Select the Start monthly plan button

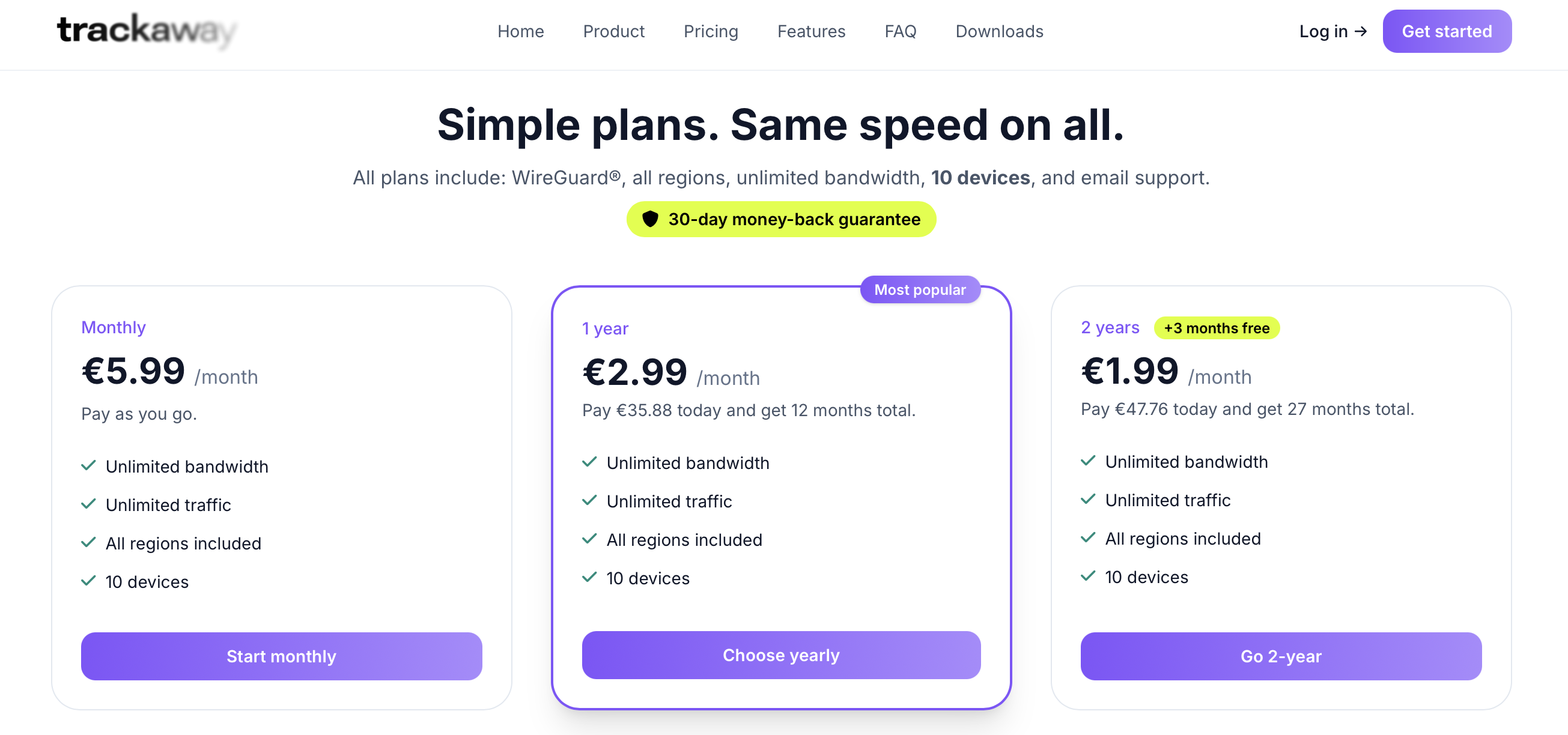coord(281,656)
